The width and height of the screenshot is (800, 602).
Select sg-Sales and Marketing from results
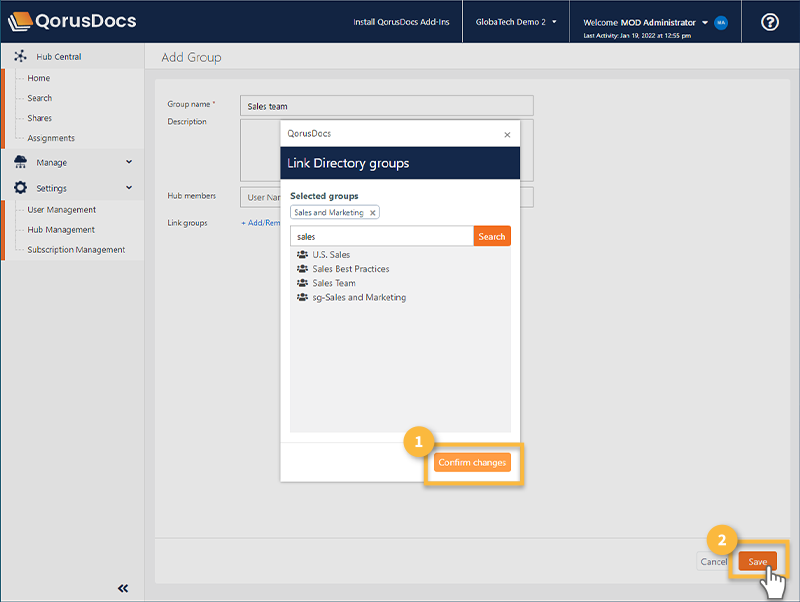[359, 297]
